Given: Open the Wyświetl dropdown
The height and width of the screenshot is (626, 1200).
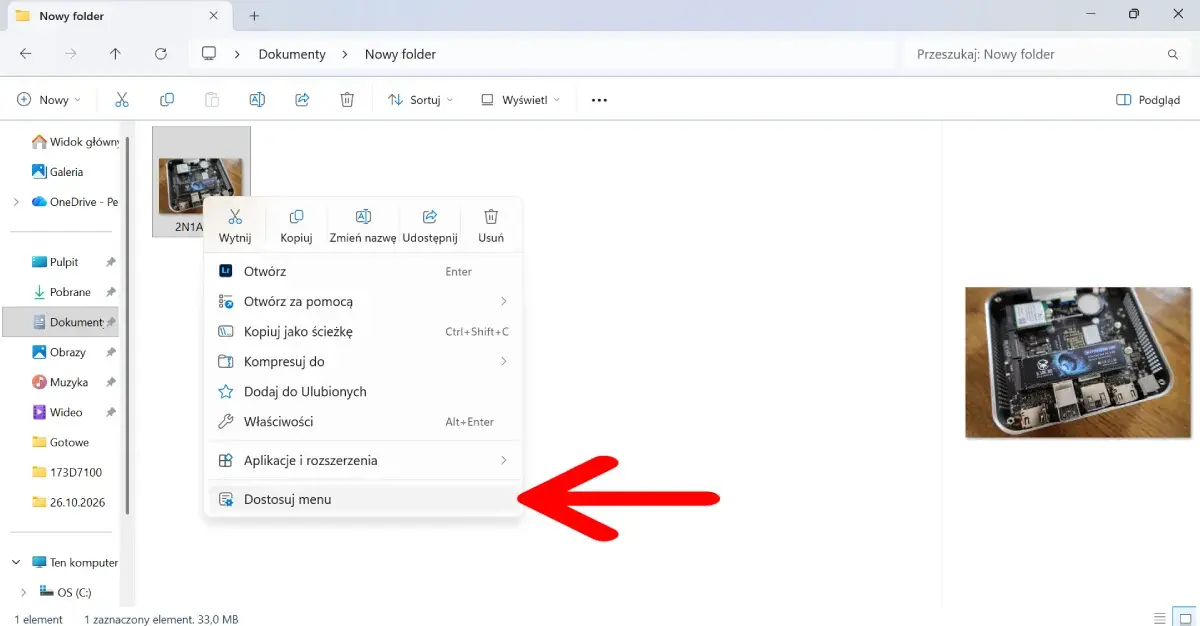Looking at the screenshot, I should point(520,100).
